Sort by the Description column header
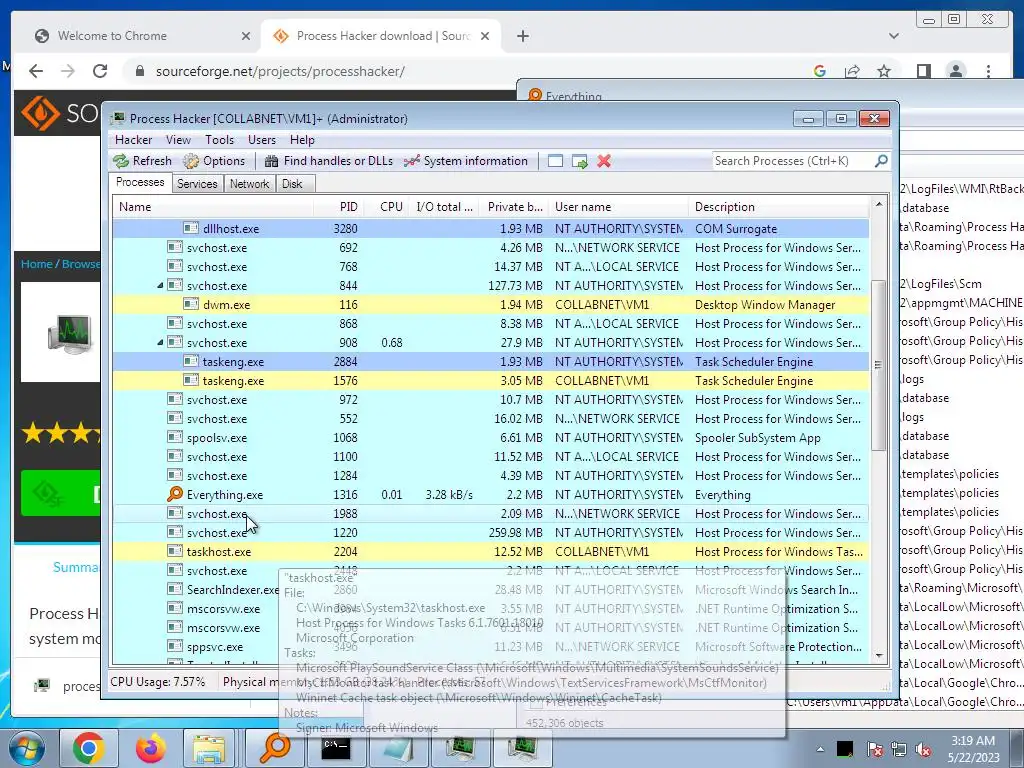Screen dimensions: 1024x768 778,207
